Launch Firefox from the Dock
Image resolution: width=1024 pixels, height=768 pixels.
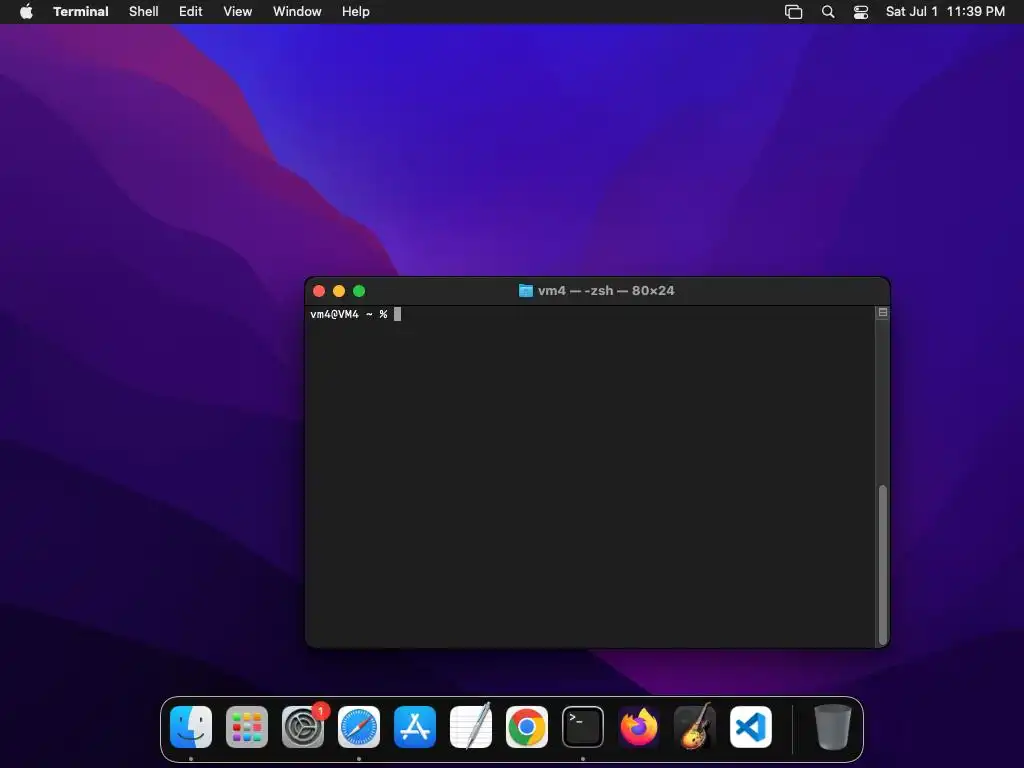pos(639,727)
